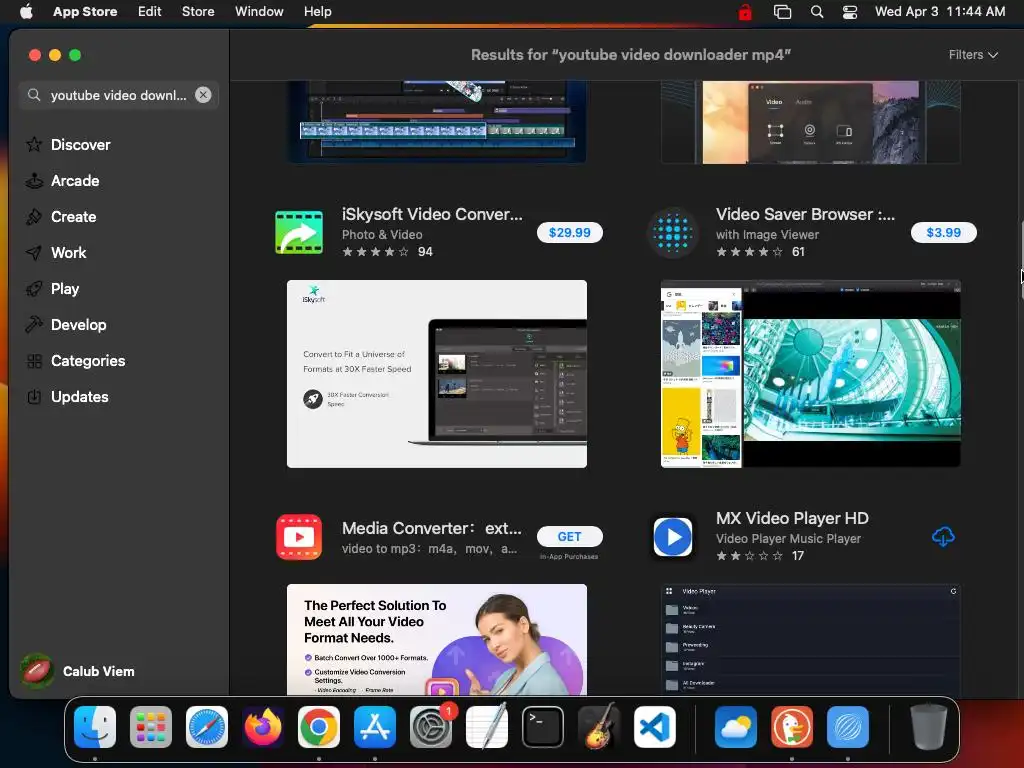Clear the search field text
Image resolution: width=1024 pixels, height=768 pixels.
tap(203, 95)
